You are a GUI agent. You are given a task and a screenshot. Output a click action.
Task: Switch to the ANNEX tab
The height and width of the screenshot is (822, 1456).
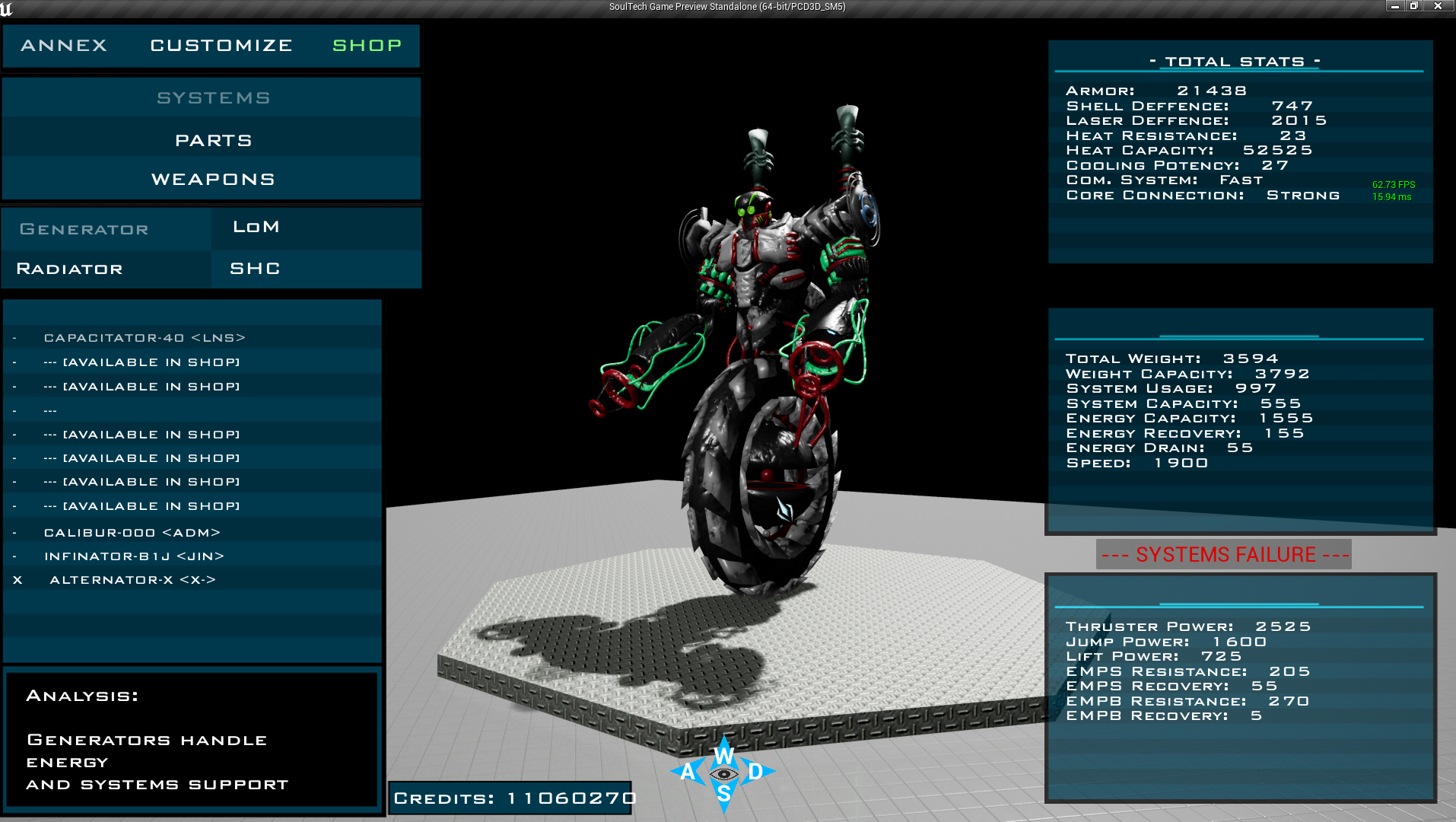click(x=64, y=46)
